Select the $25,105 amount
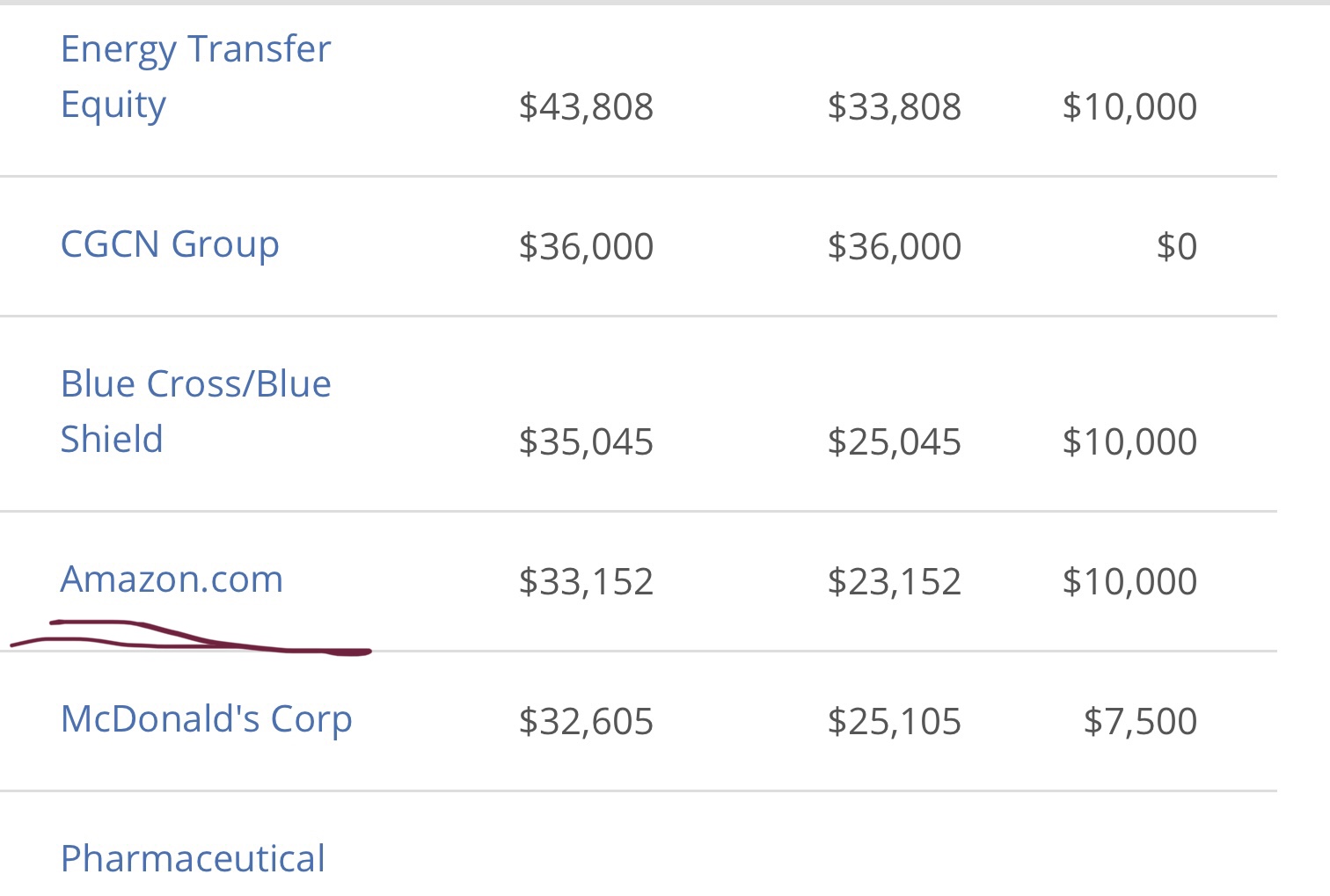The image size is (1330, 896). [x=894, y=722]
